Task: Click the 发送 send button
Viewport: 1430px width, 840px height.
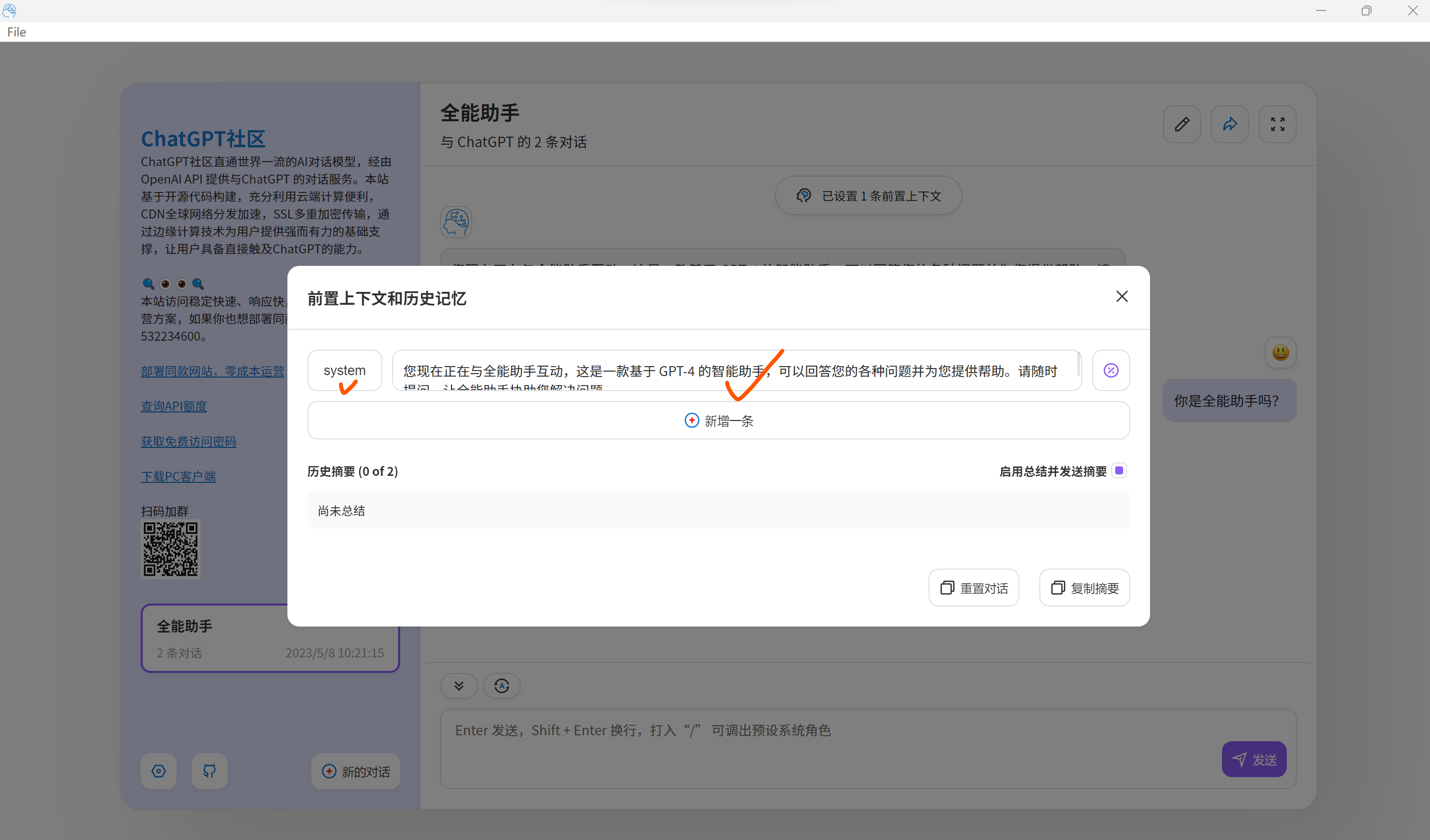Action: coord(1254,759)
